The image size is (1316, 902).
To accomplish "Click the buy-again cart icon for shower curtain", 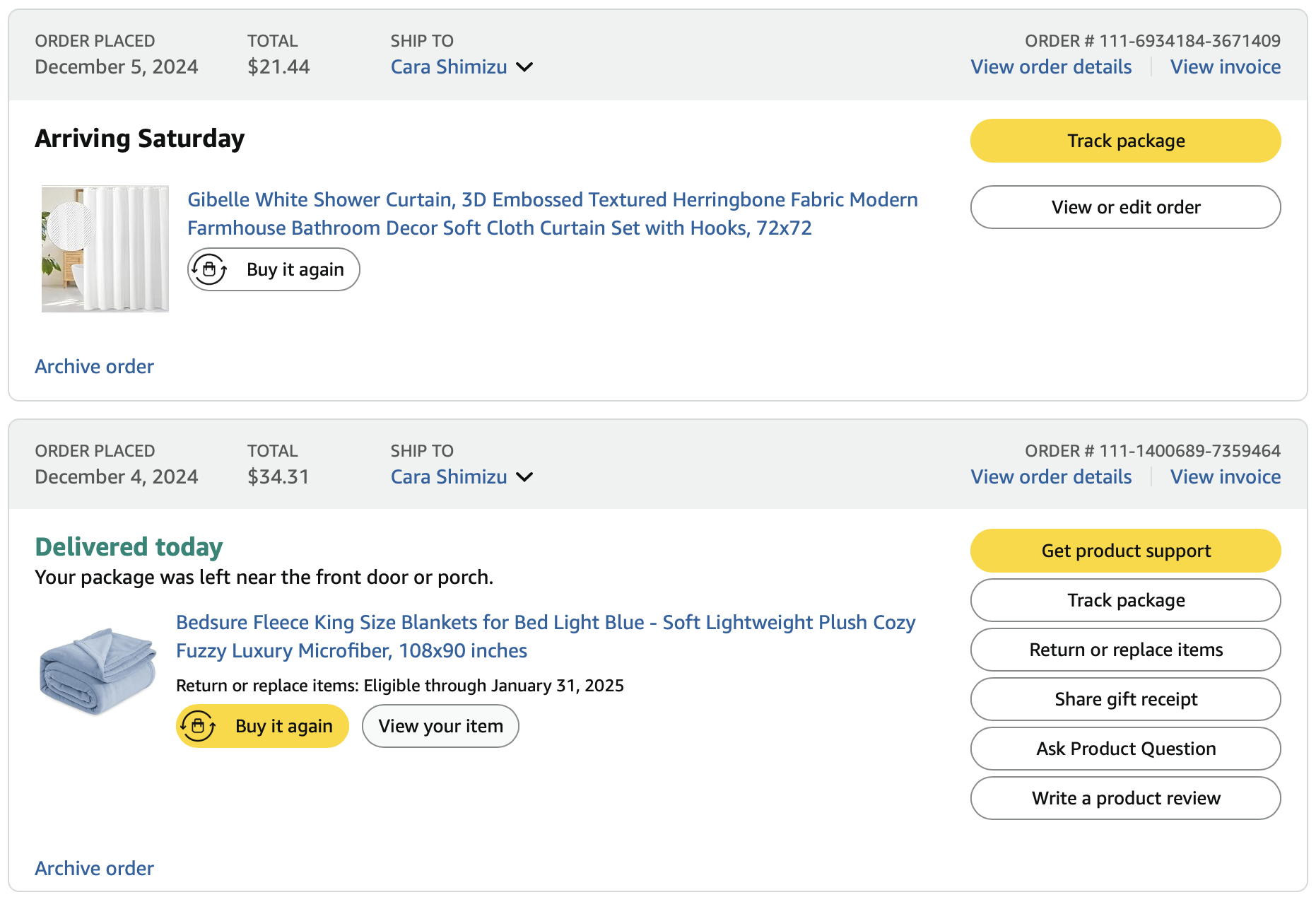I will pyautogui.click(x=209, y=269).
